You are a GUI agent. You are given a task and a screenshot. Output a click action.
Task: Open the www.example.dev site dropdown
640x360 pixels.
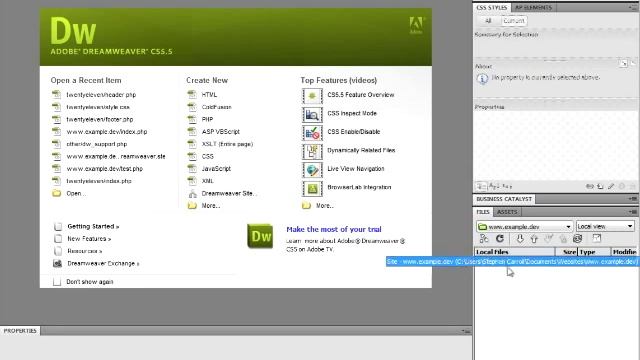tap(524, 226)
